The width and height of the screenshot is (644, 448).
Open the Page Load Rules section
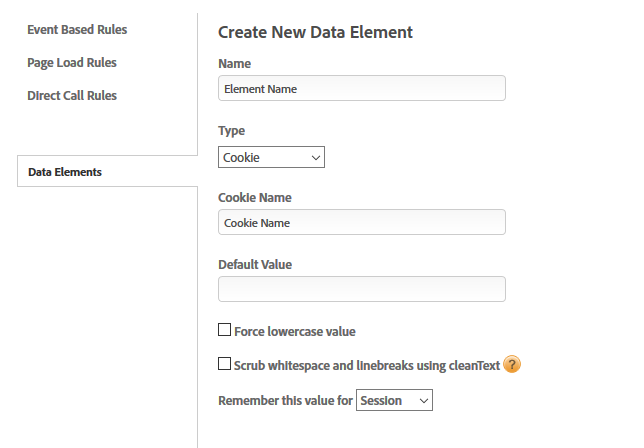tap(72, 62)
